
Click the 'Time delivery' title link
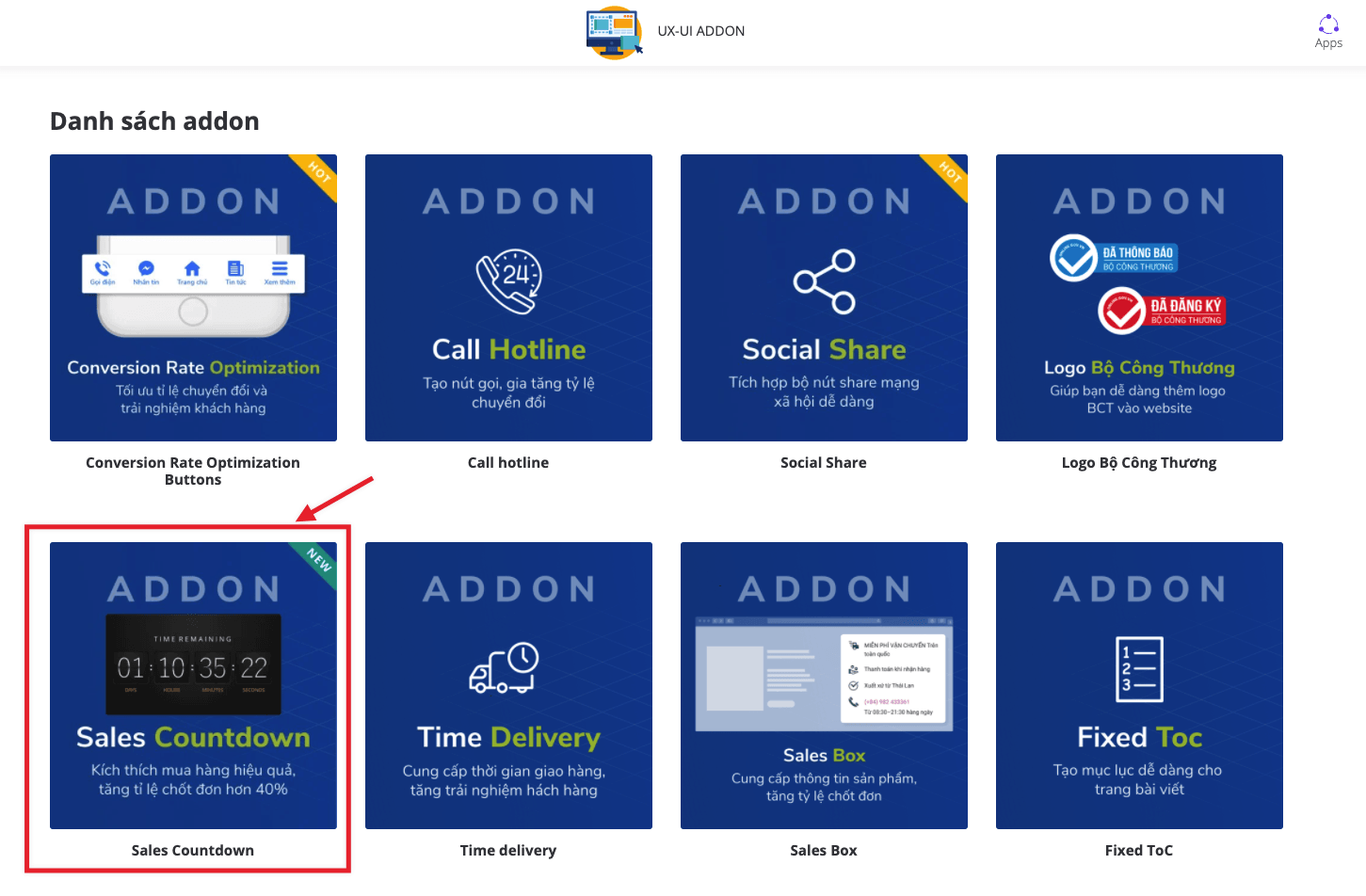pos(508,851)
